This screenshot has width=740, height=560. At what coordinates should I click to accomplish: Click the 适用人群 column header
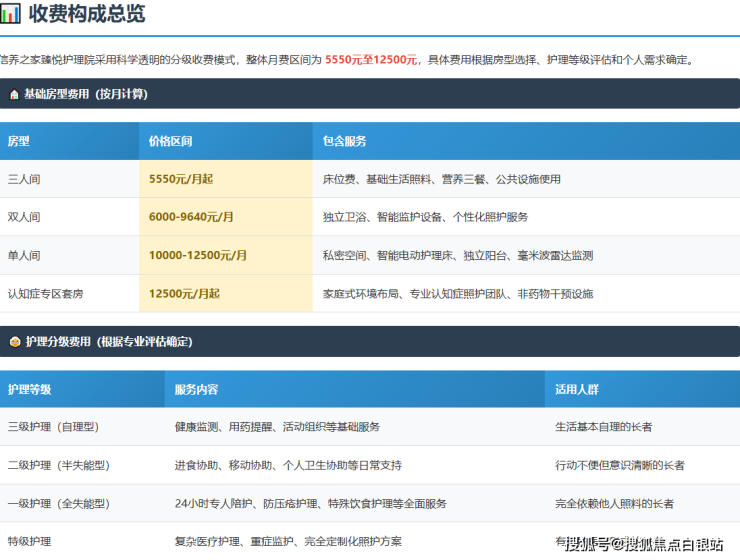tap(577, 389)
